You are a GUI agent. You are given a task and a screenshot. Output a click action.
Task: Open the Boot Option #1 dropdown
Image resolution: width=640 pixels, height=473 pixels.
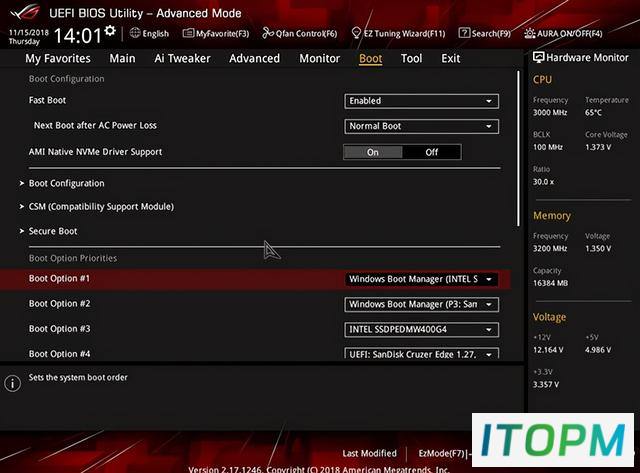coord(421,279)
